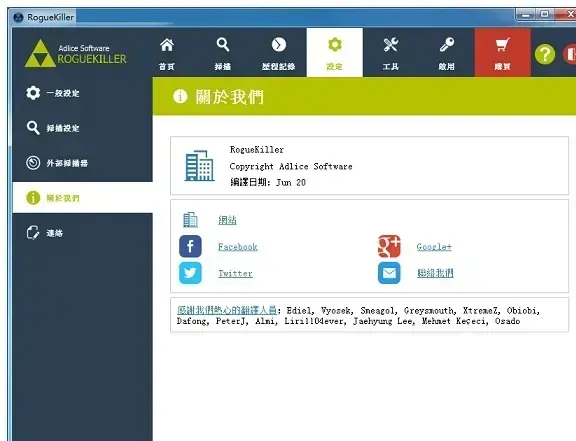Select 關於我們 about us in sidebar

click(83, 198)
